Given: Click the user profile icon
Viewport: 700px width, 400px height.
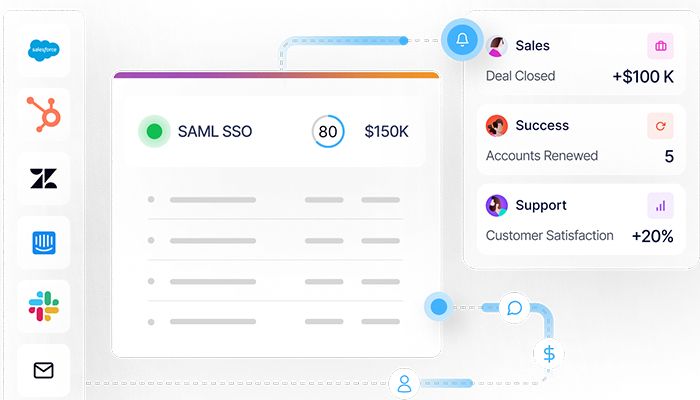Looking at the screenshot, I should 404,383.
